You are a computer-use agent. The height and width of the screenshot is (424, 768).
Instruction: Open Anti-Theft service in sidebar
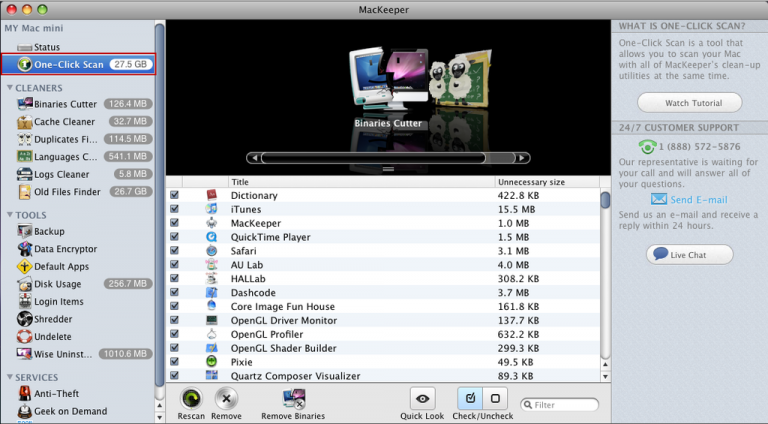tap(57, 394)
